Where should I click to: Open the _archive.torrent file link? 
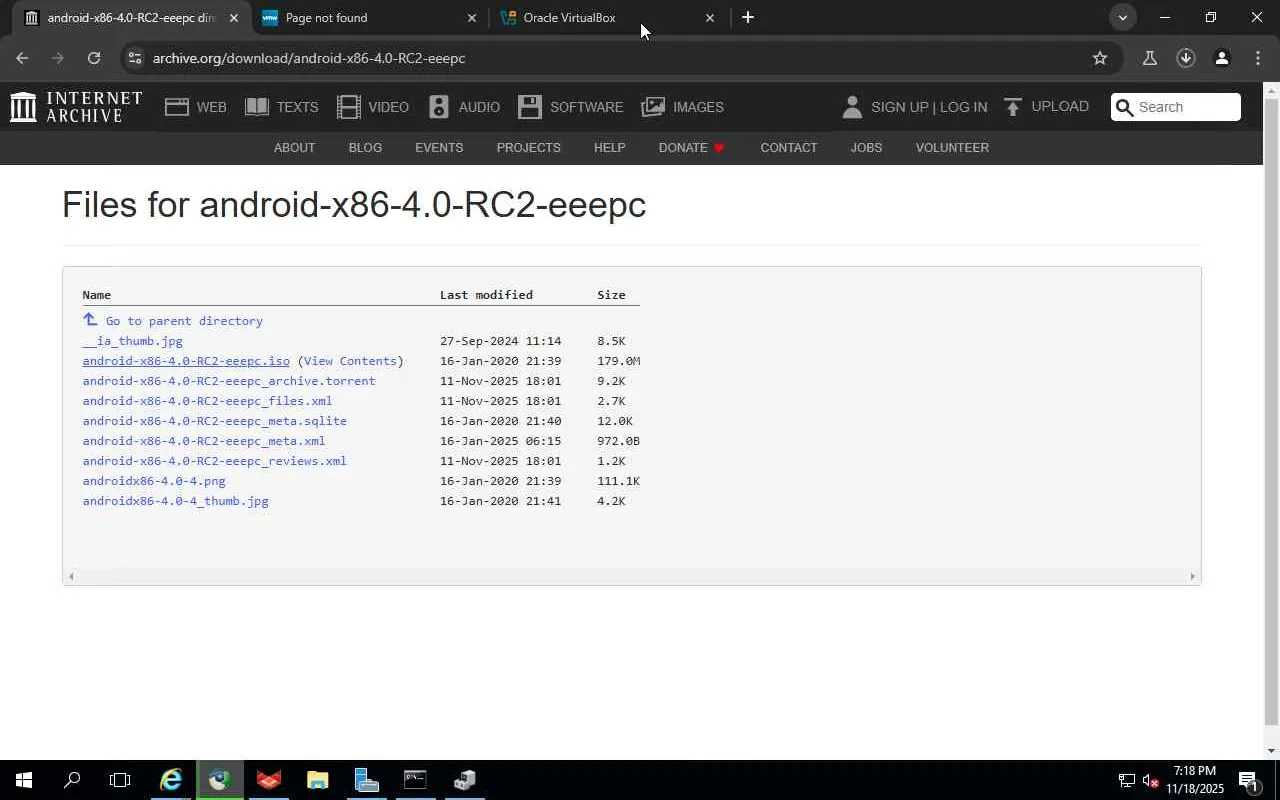click(x=229, y=381)
